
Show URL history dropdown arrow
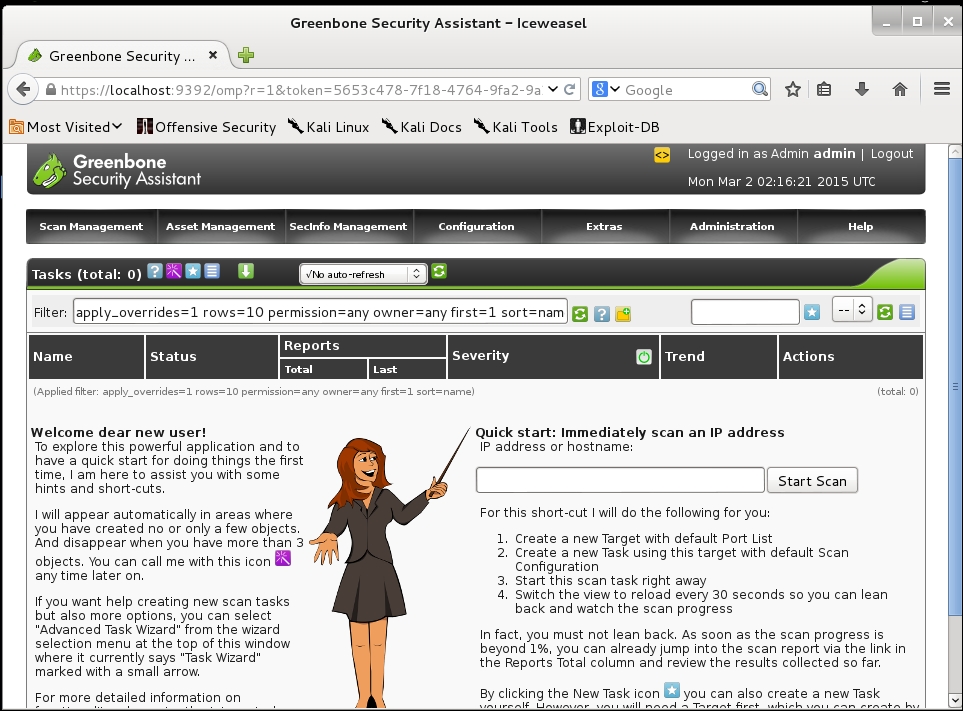(553, 90)
